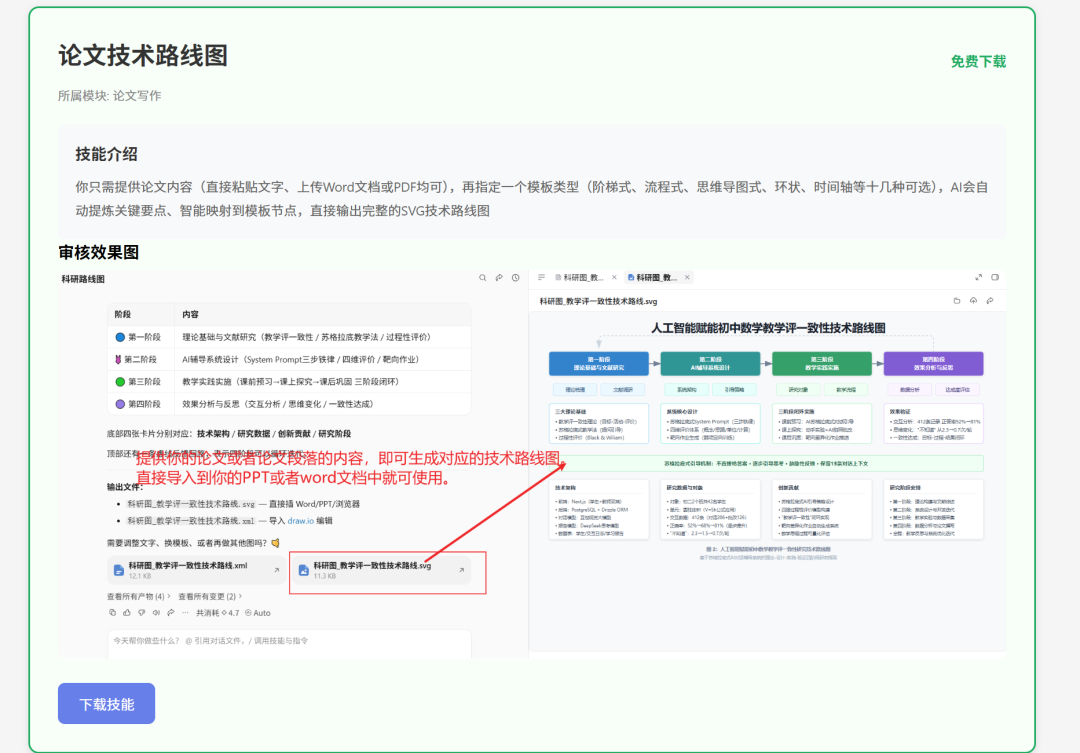Expand 查看所有产物 (4)
Viewport: 1080px width, 753px height.
click(x=138, y=596)
